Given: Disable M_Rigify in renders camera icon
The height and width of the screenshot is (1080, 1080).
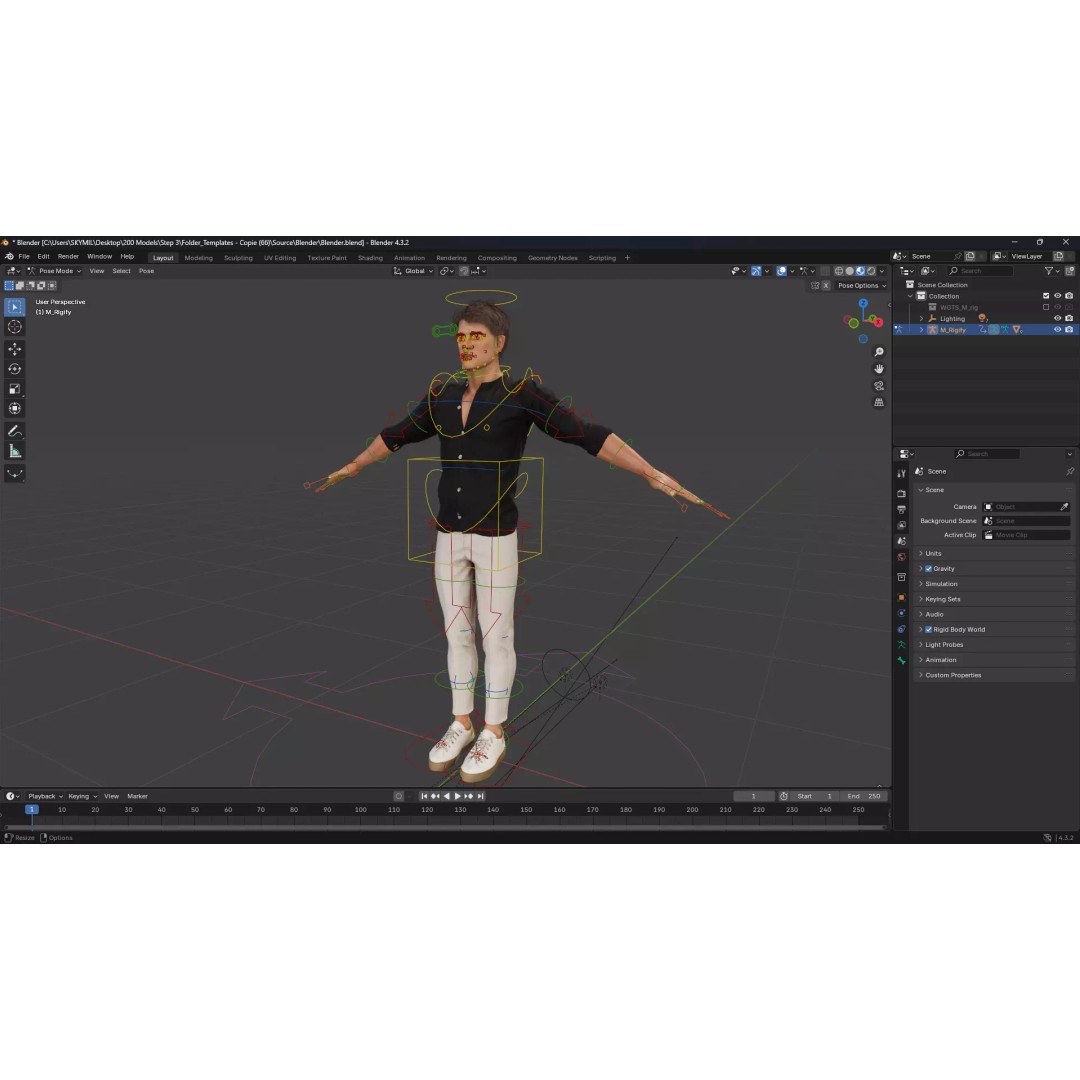Looking at the screenshot, I should (1069, 330).
